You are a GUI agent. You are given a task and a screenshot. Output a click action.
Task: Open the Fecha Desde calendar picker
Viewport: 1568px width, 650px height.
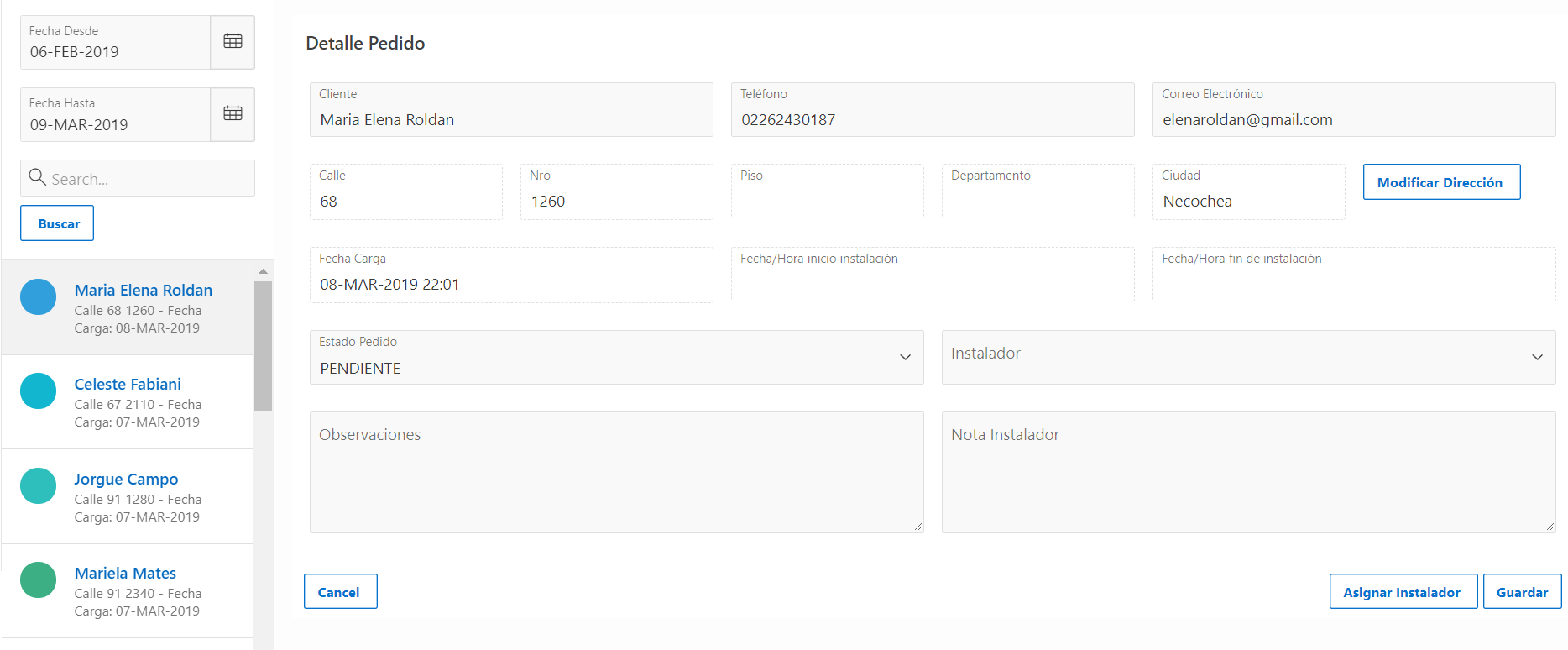click(233, 41)
